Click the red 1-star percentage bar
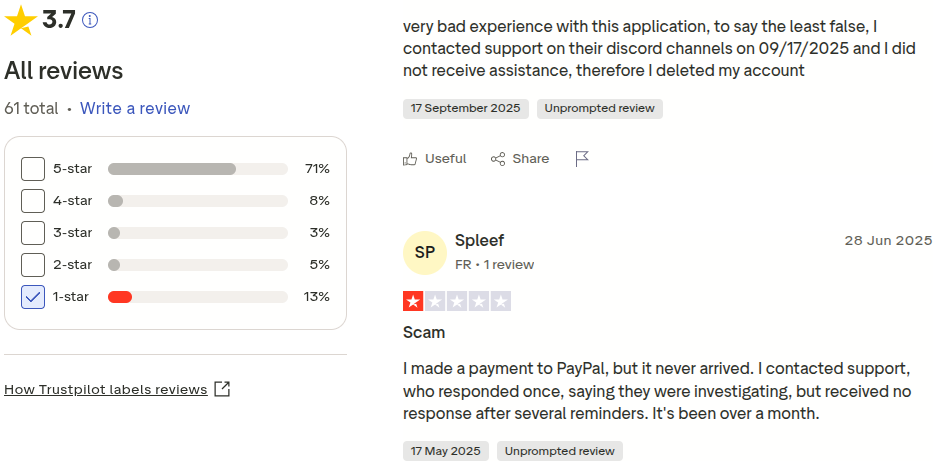Screen dimensions: 938x461 (120, 297)
